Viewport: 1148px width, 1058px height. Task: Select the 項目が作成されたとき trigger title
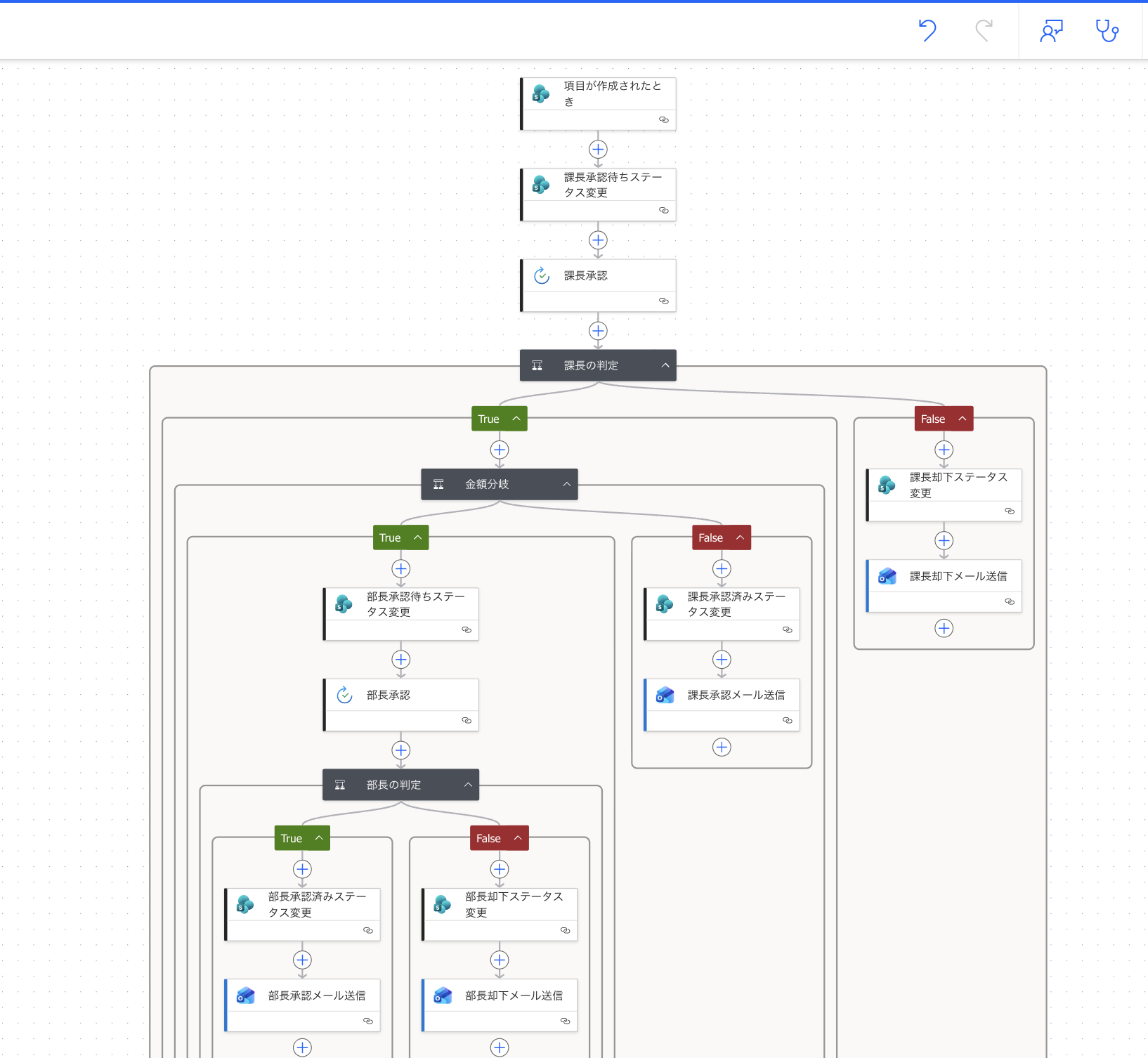coord(613,93)
